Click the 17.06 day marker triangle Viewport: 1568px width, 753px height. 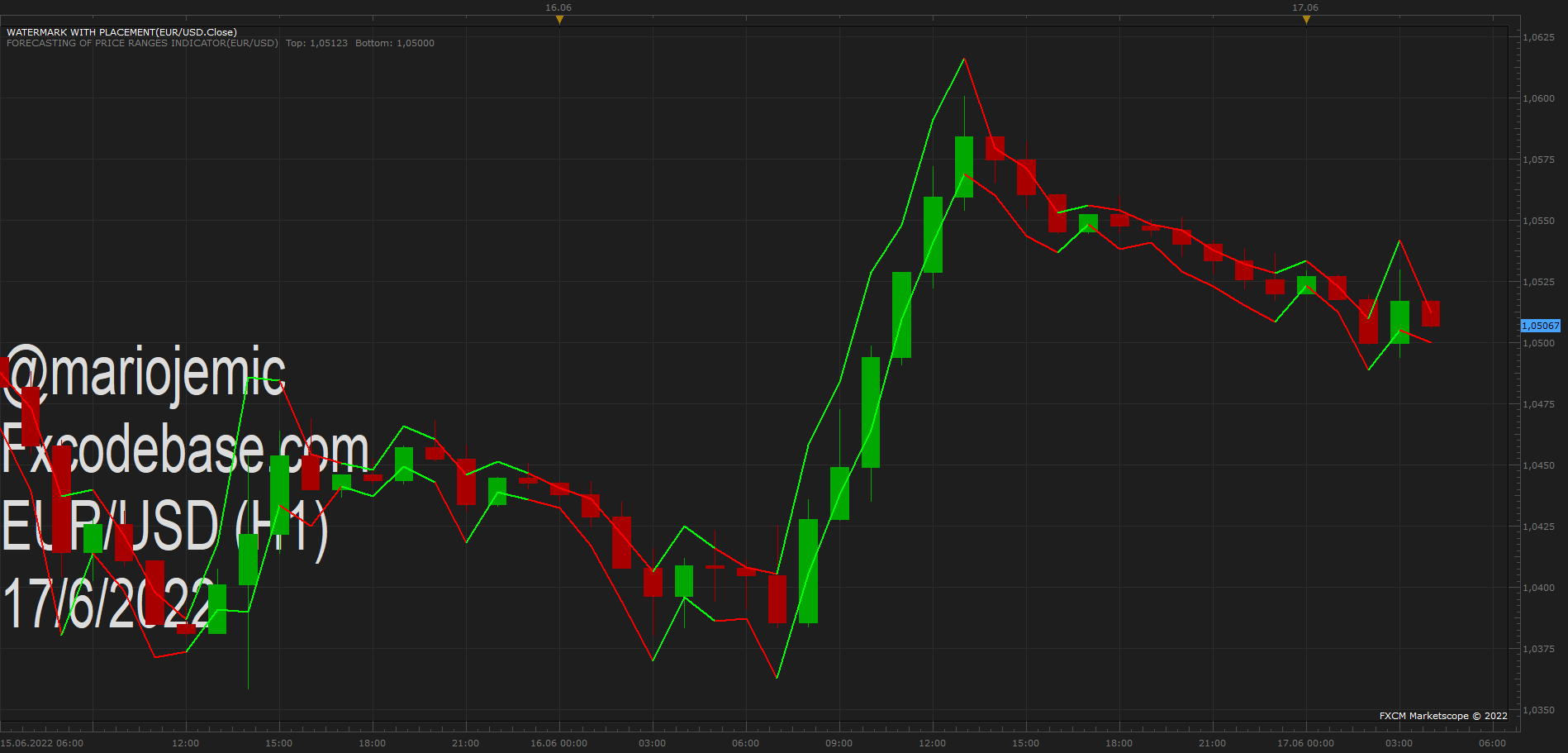click(1306, 20)
